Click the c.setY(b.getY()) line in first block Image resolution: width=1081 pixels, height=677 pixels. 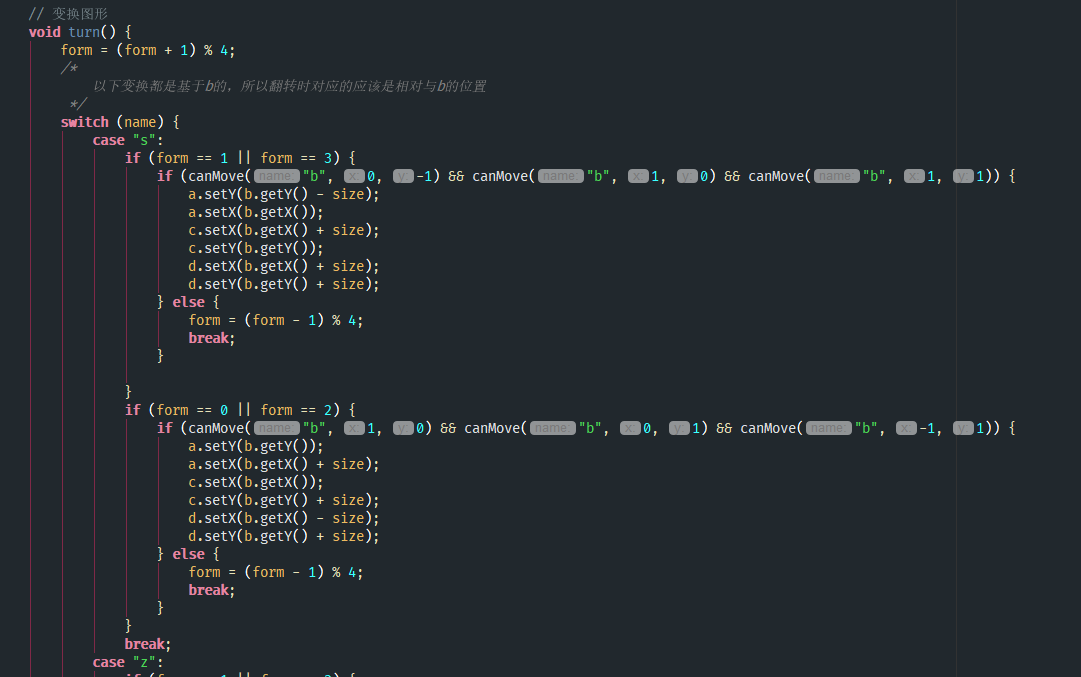pyautogui.click(x=256, y=248)
